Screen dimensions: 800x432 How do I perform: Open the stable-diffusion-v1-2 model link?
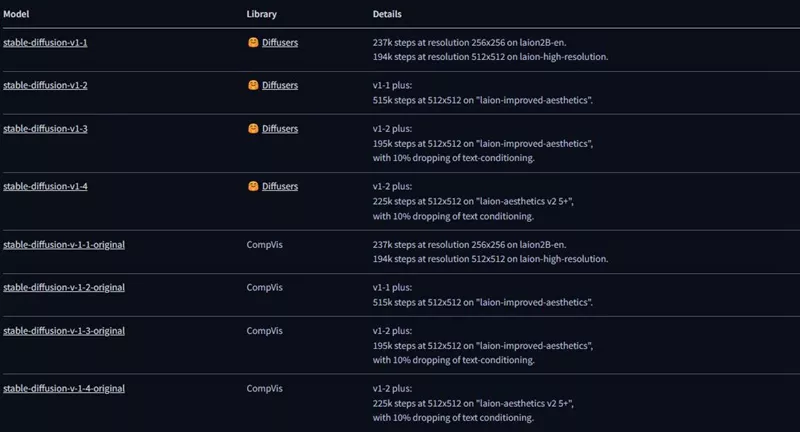(45, 85)
